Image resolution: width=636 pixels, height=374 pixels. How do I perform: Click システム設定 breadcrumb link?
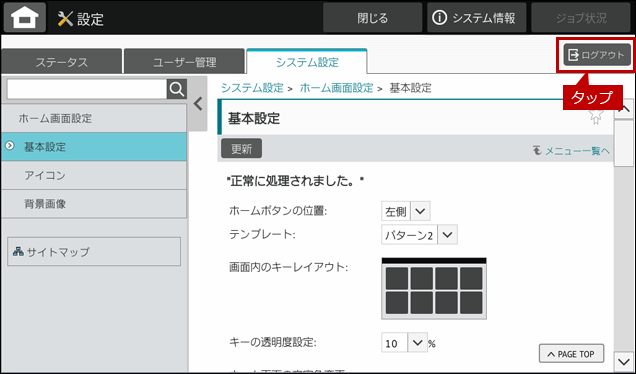[252, 88]
